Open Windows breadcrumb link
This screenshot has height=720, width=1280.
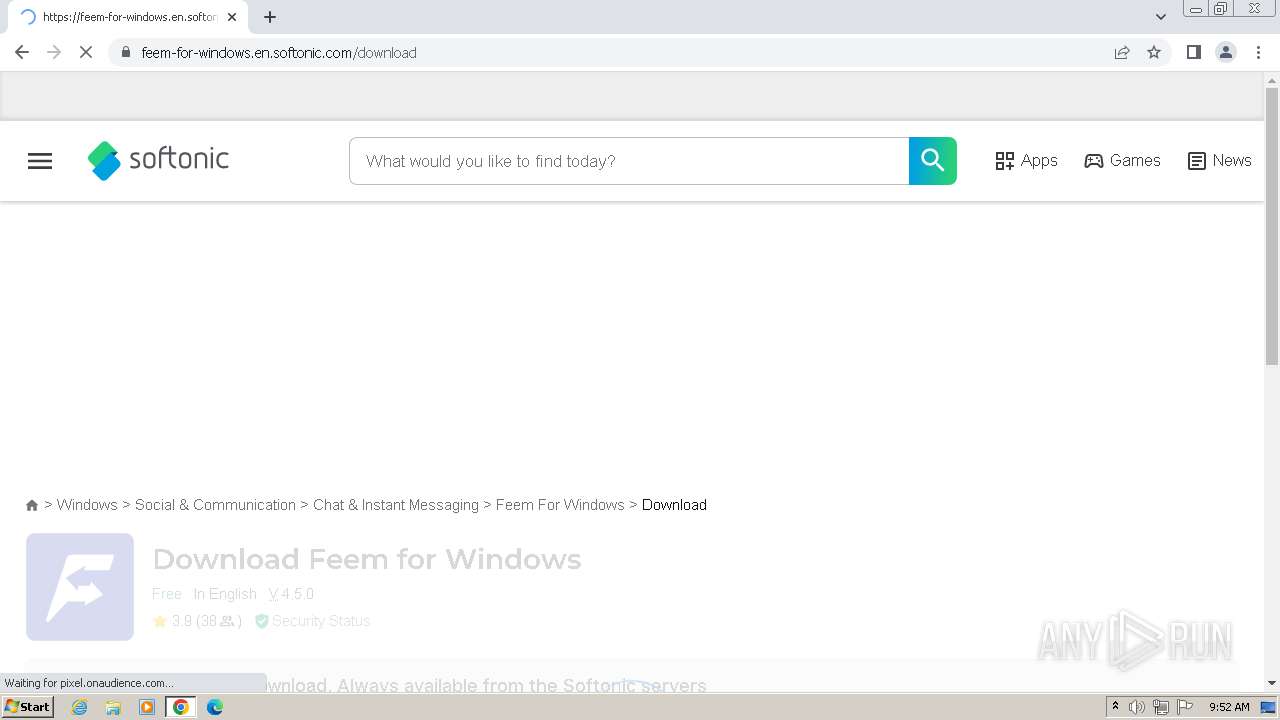[x=87, y=505]
